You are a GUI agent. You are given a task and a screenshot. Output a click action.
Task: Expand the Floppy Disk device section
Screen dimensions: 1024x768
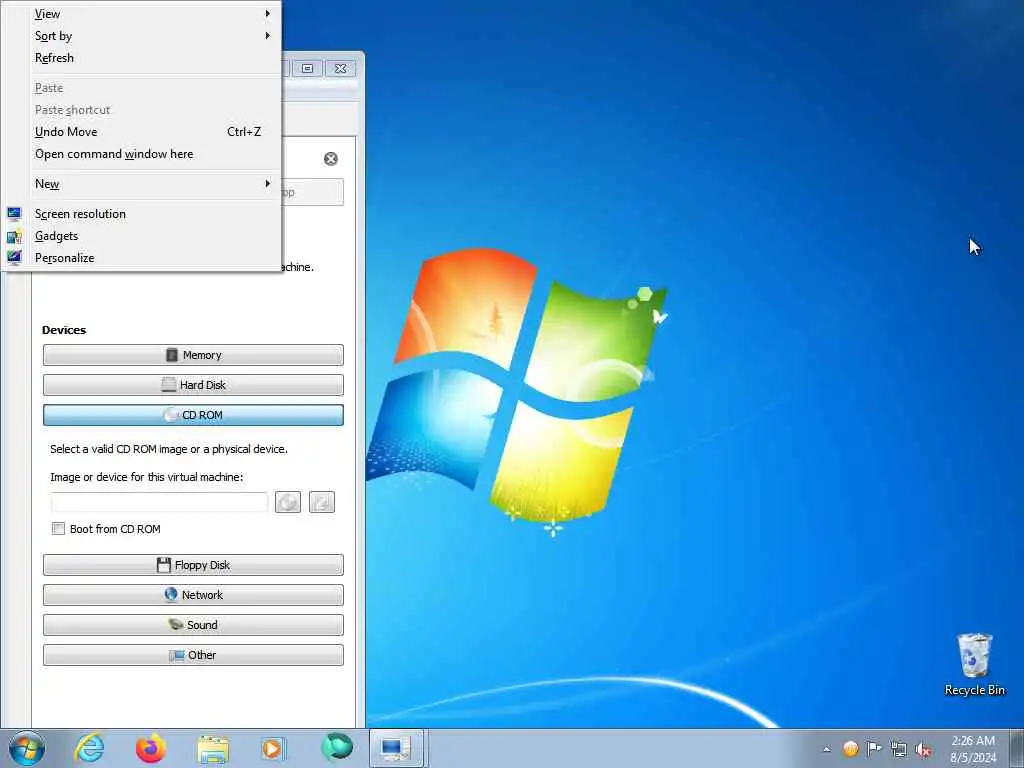(193, 565)
